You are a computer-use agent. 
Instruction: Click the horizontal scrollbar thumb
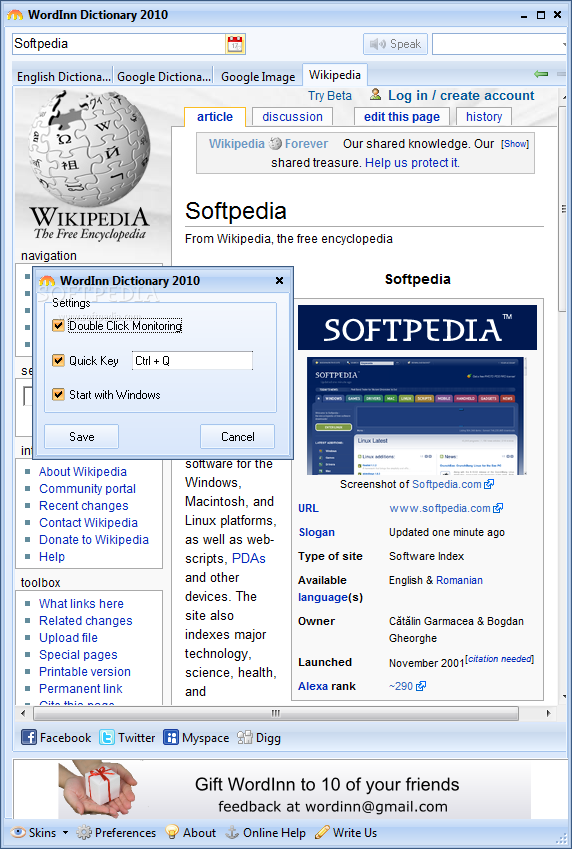point(276,713)
